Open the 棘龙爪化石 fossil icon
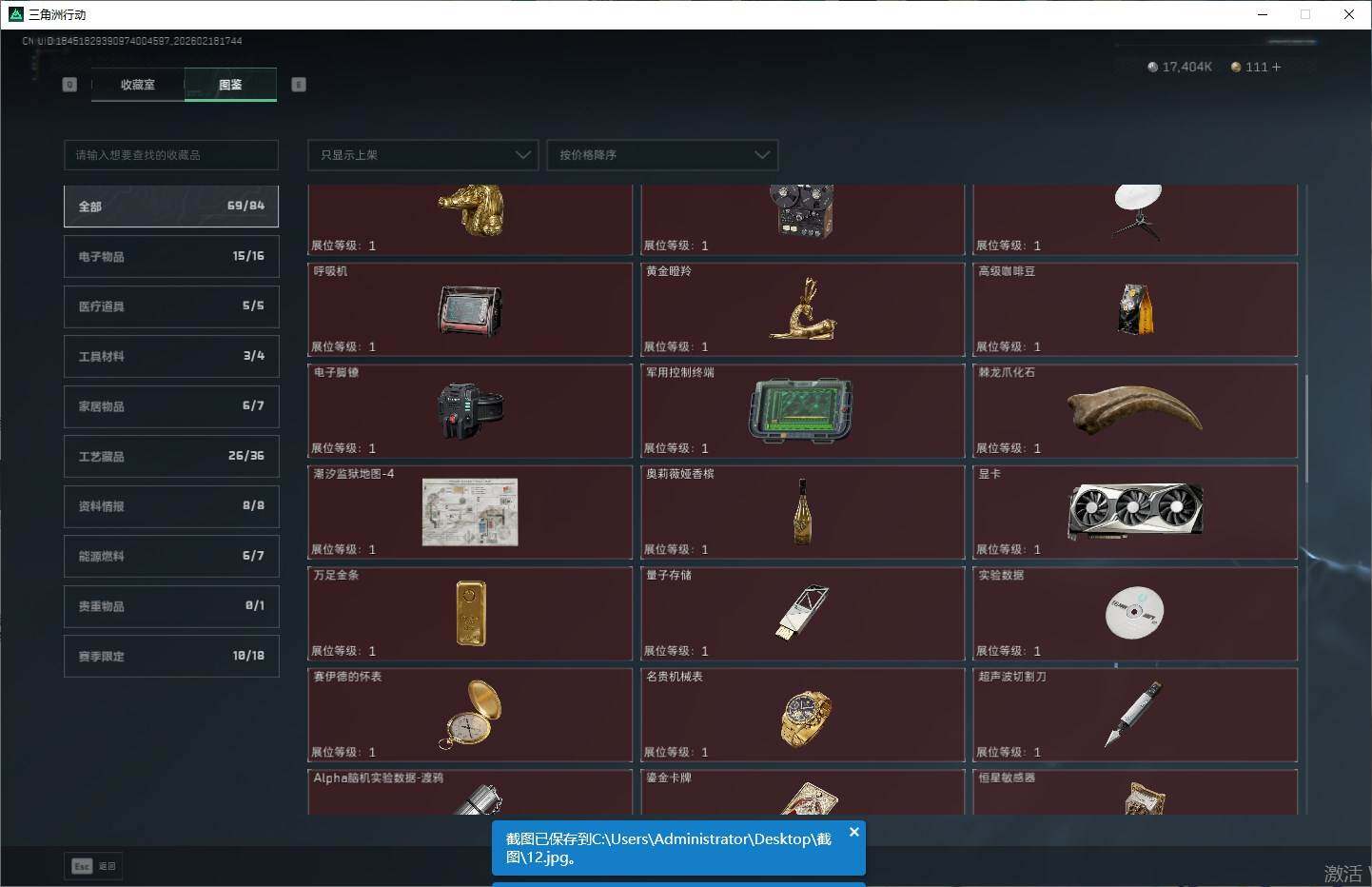 (x=1134, y=409)
